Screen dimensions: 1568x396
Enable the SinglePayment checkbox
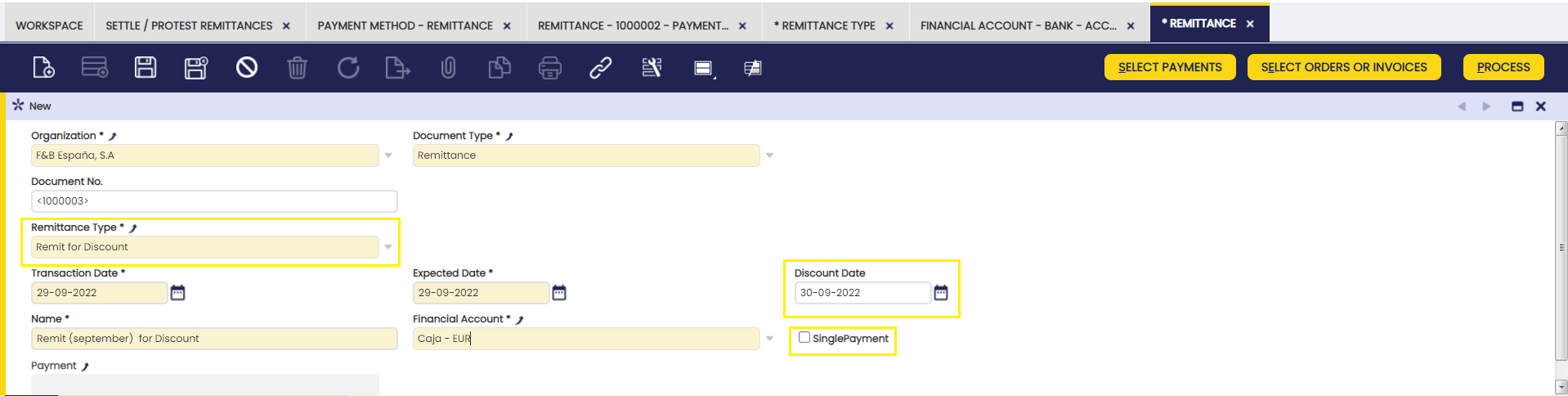tap(804, 337)
